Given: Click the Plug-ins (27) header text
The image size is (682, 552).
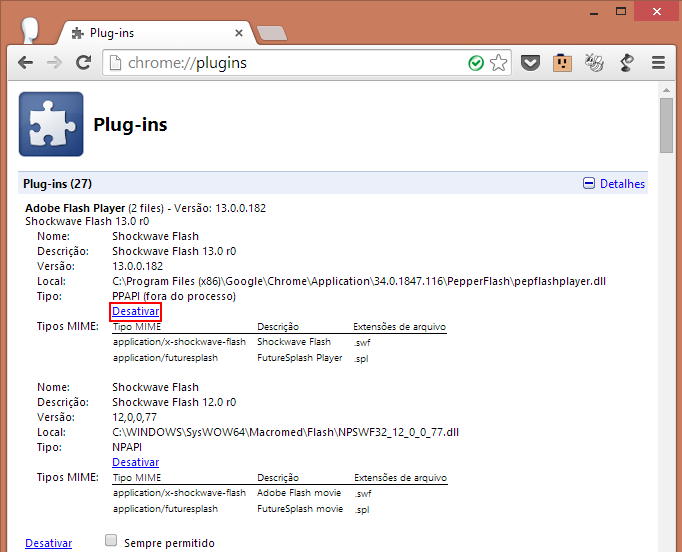Looking at the screenshot, I should [x=57, y=184].
